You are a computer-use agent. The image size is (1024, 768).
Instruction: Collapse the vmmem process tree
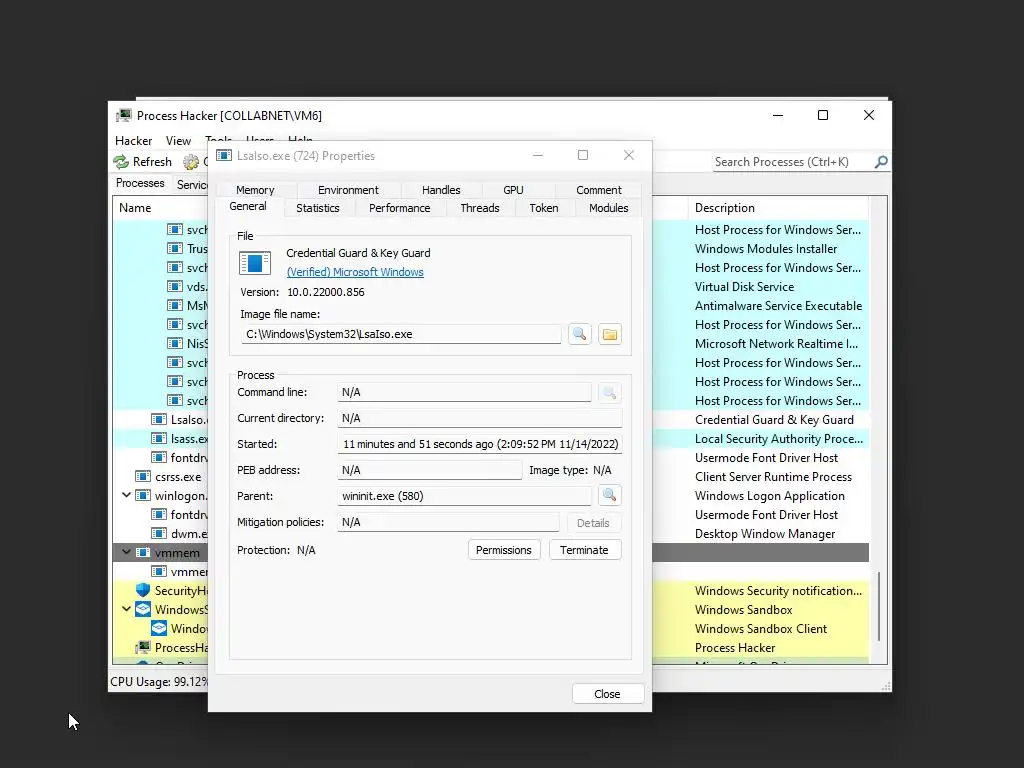coord(126,552)
